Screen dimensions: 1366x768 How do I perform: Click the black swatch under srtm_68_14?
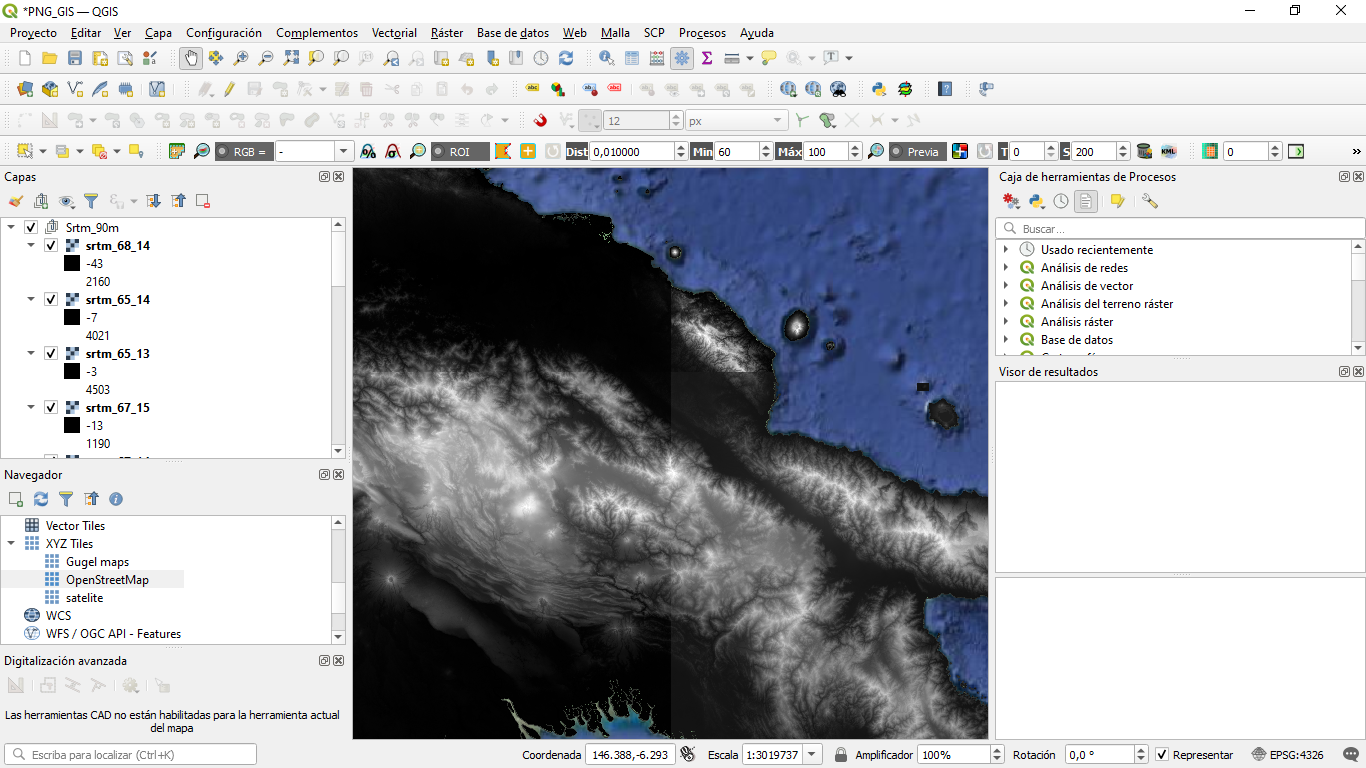(x=71, y=263)
